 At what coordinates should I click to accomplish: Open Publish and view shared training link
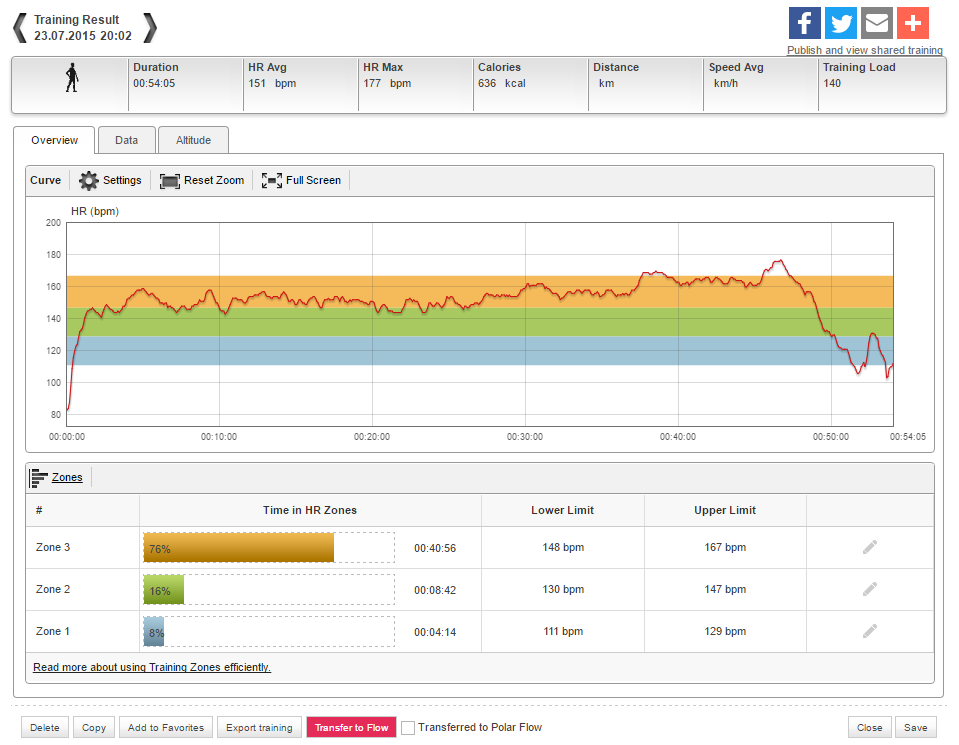coord(864,50)
